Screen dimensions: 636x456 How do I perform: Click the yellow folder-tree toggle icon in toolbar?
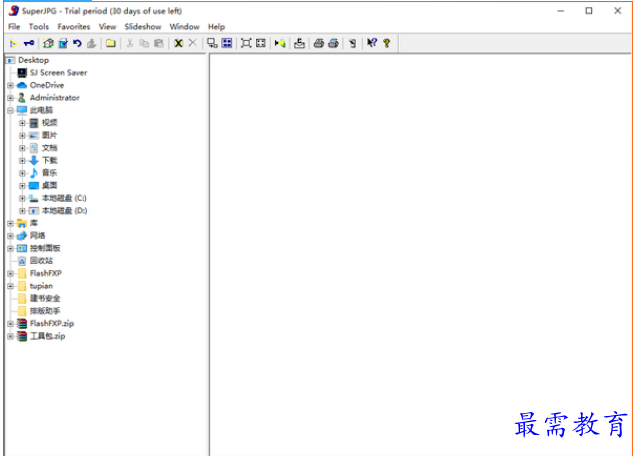13,43
